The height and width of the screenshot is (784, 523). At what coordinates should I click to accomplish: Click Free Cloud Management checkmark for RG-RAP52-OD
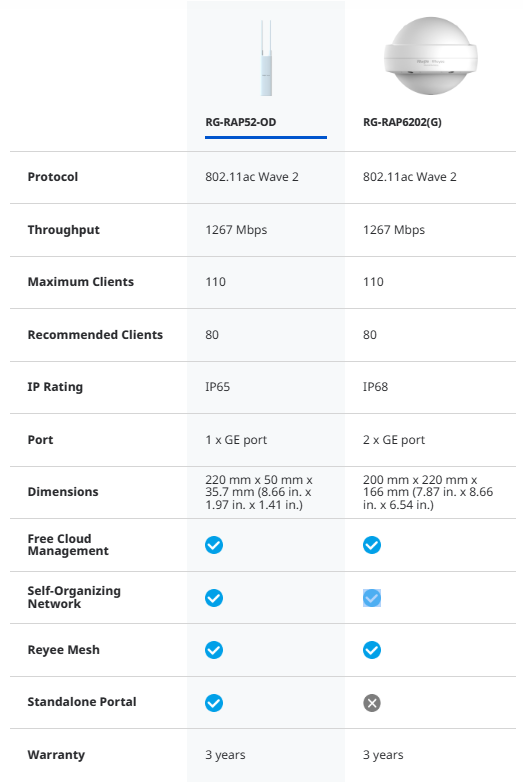[x=214, y=545]
